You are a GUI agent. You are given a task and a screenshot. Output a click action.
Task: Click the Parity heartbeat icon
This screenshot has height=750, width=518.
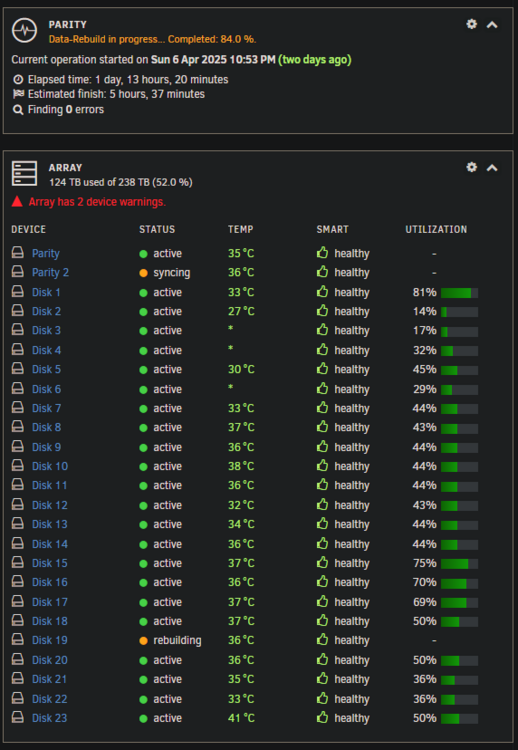(x=24, y=31)
